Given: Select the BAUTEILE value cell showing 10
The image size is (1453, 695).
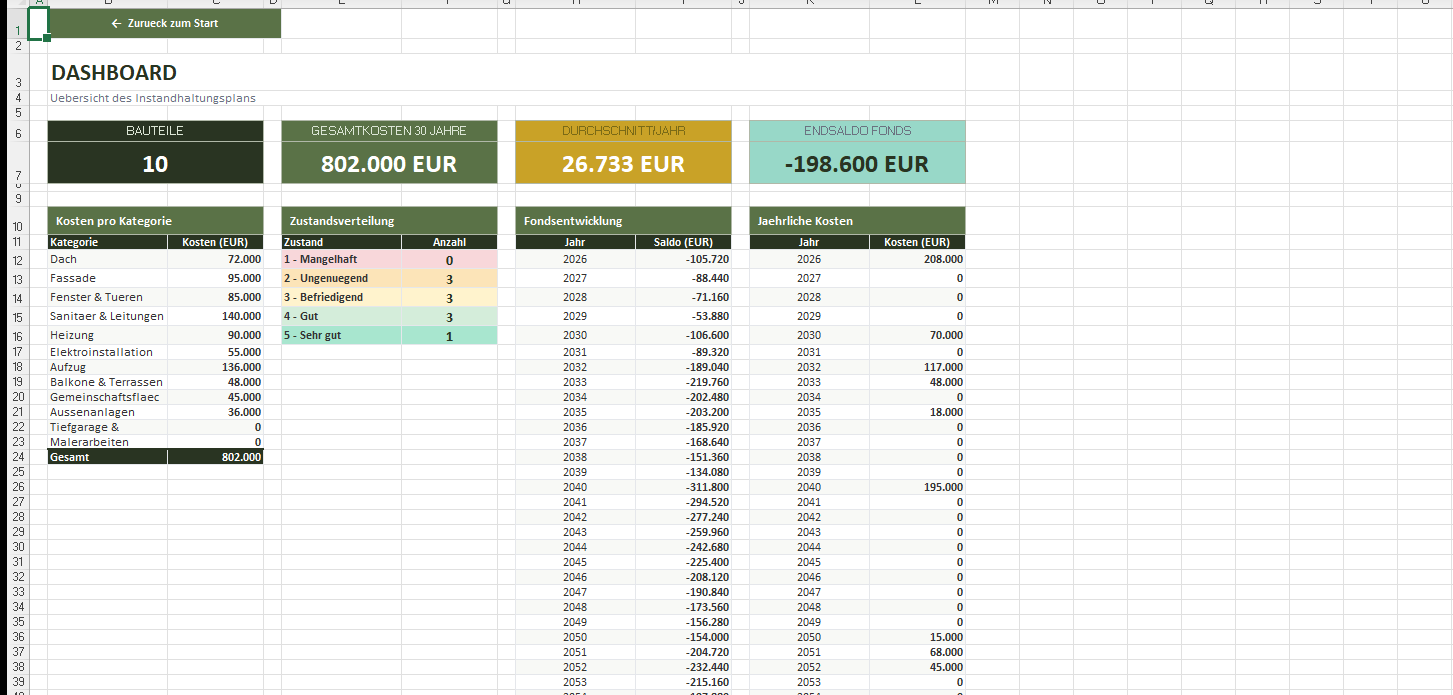Looking at the screenshot, I should (x=155, y=164).
